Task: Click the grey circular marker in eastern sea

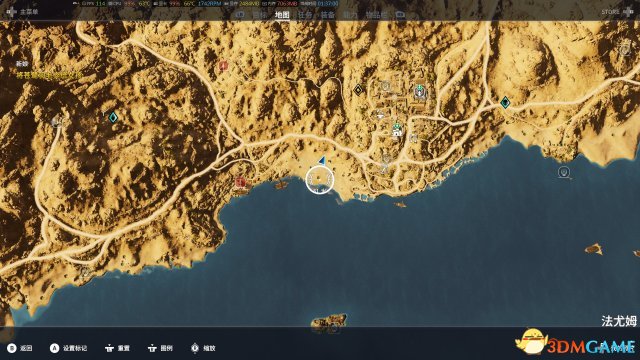Action: pyautogui.click(x=564, y=172)
